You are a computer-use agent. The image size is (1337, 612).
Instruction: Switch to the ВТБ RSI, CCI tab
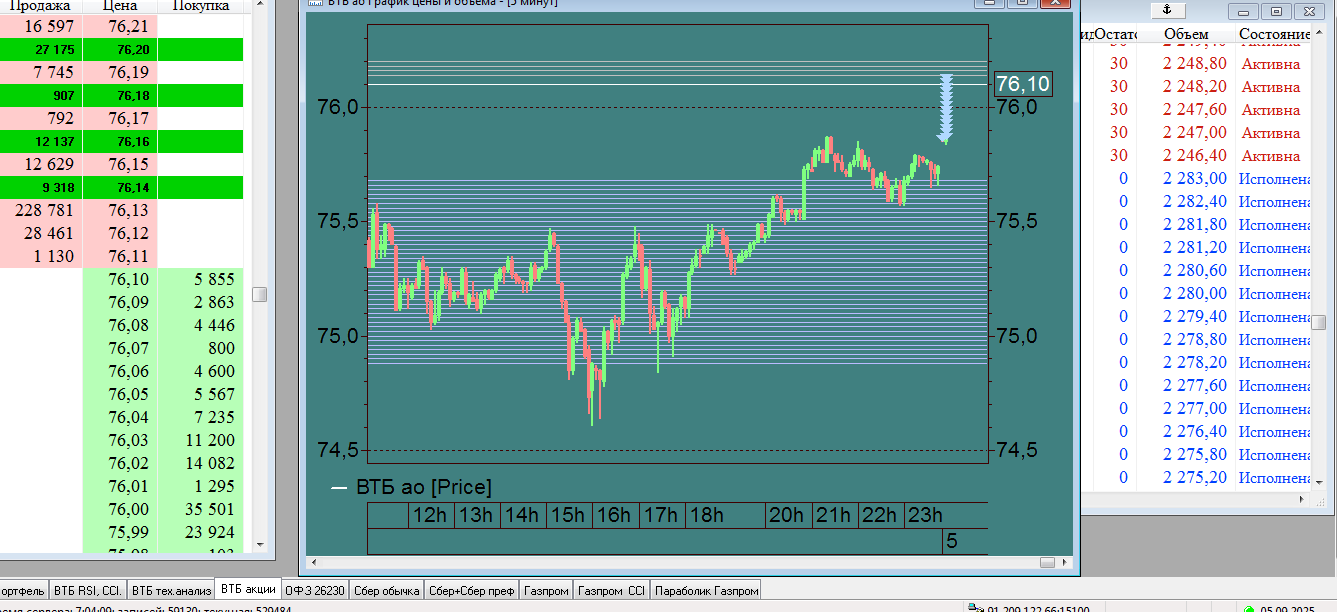tap(87, 590)
